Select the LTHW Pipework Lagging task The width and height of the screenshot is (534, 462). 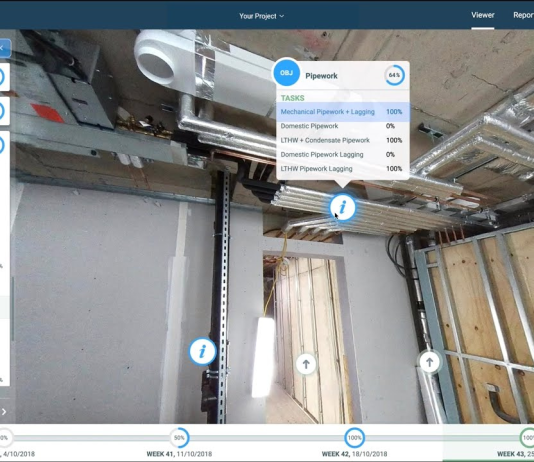[343, 169]
